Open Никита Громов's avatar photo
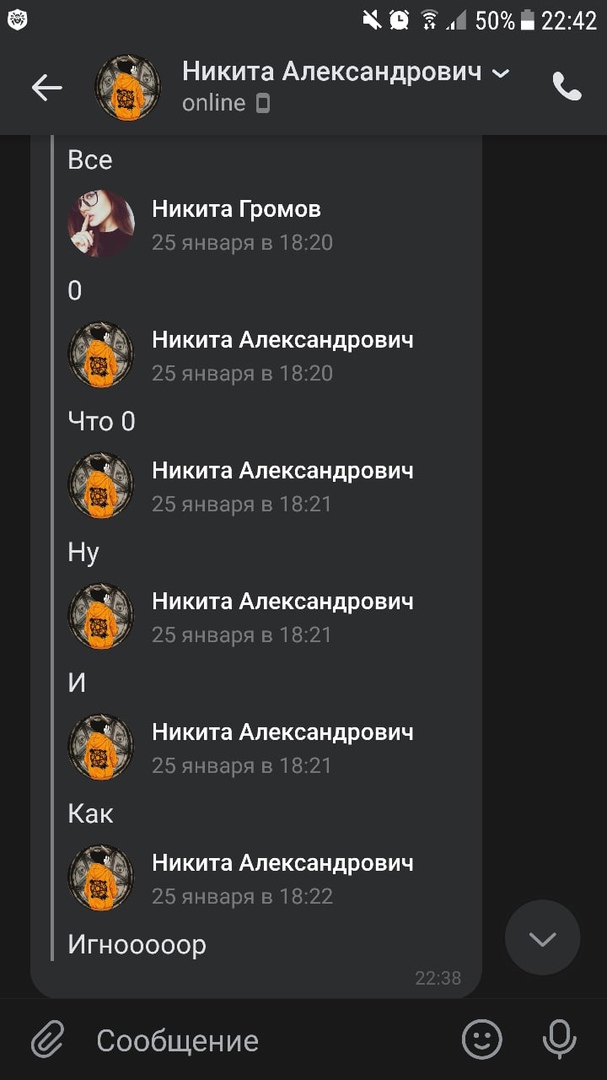The height and width of the screenshot is (1080, 607). pyautogui.click(x=101, y=224)
